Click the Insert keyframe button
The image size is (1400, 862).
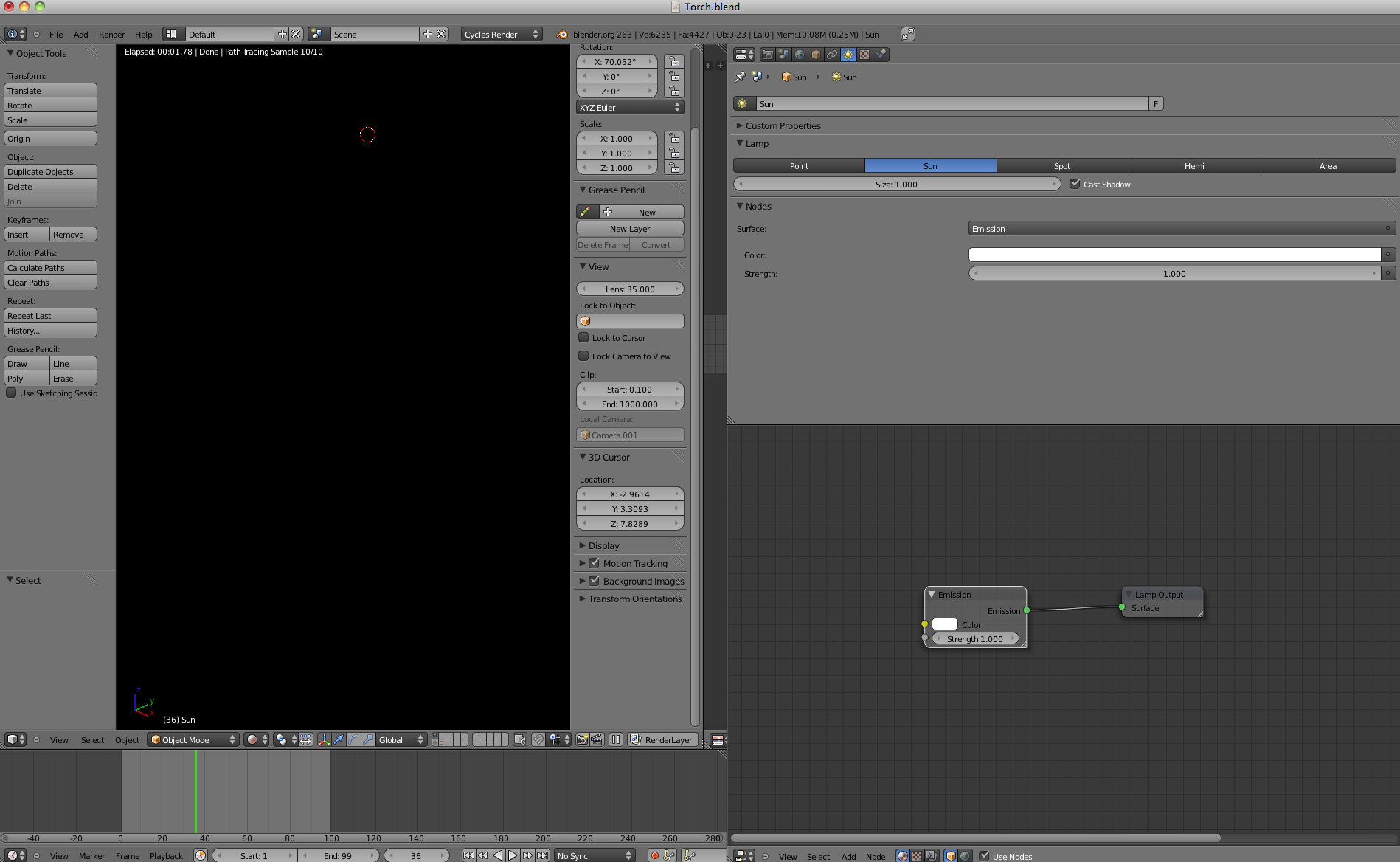tap(27, 234)
